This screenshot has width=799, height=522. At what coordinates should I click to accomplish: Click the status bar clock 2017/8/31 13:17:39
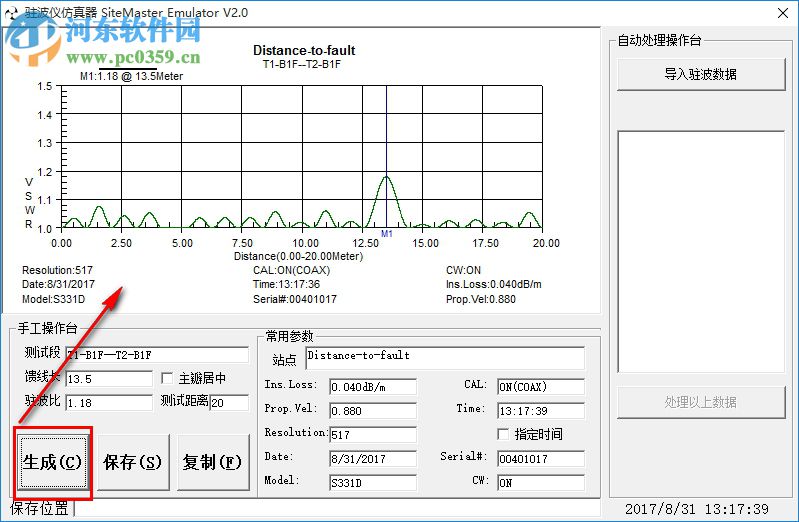[697, 509]
